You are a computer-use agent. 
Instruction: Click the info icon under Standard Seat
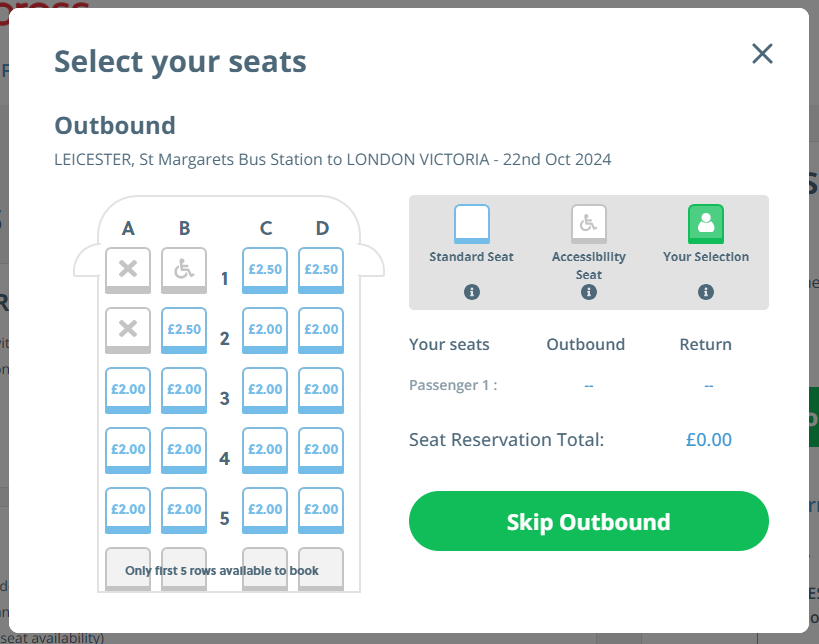[x=472, y=292]
